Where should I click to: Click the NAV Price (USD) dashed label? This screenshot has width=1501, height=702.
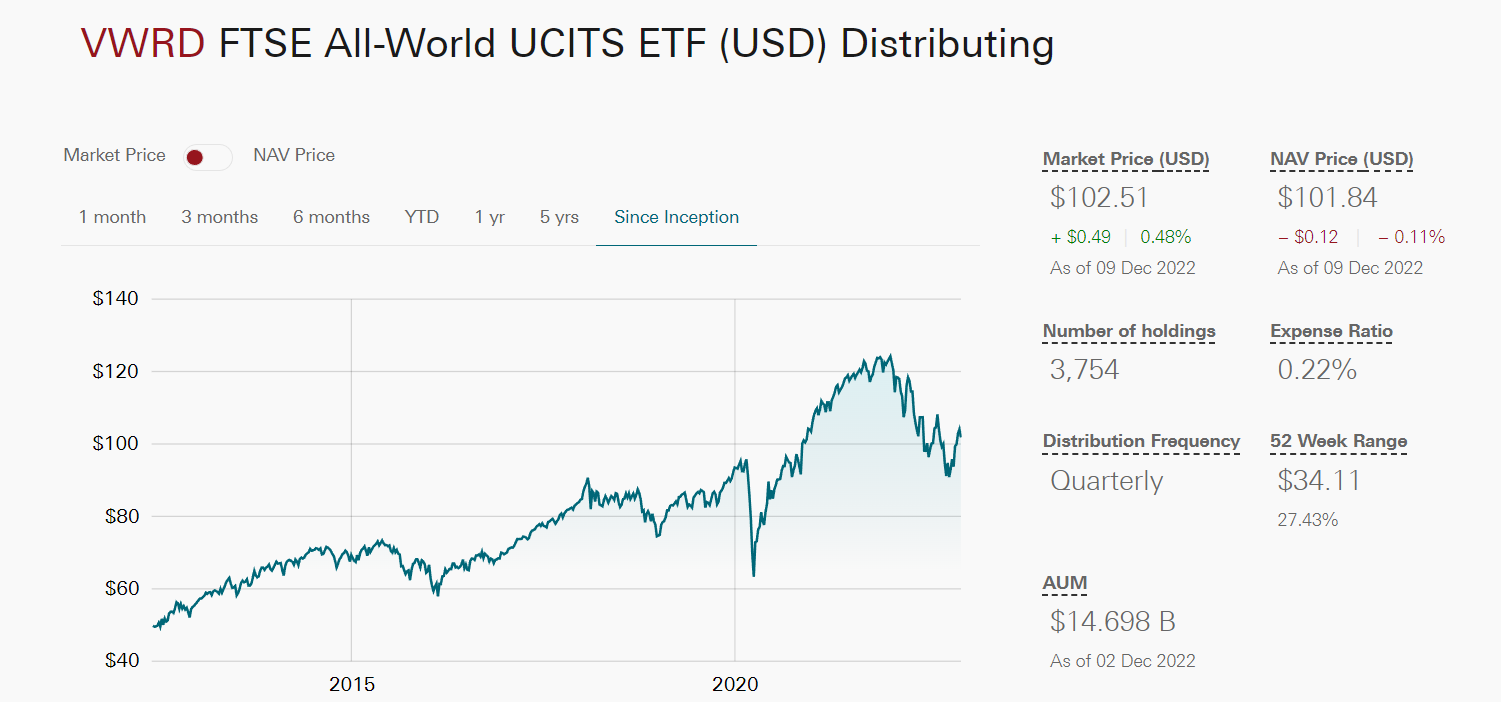click(x=1340, y=159)
